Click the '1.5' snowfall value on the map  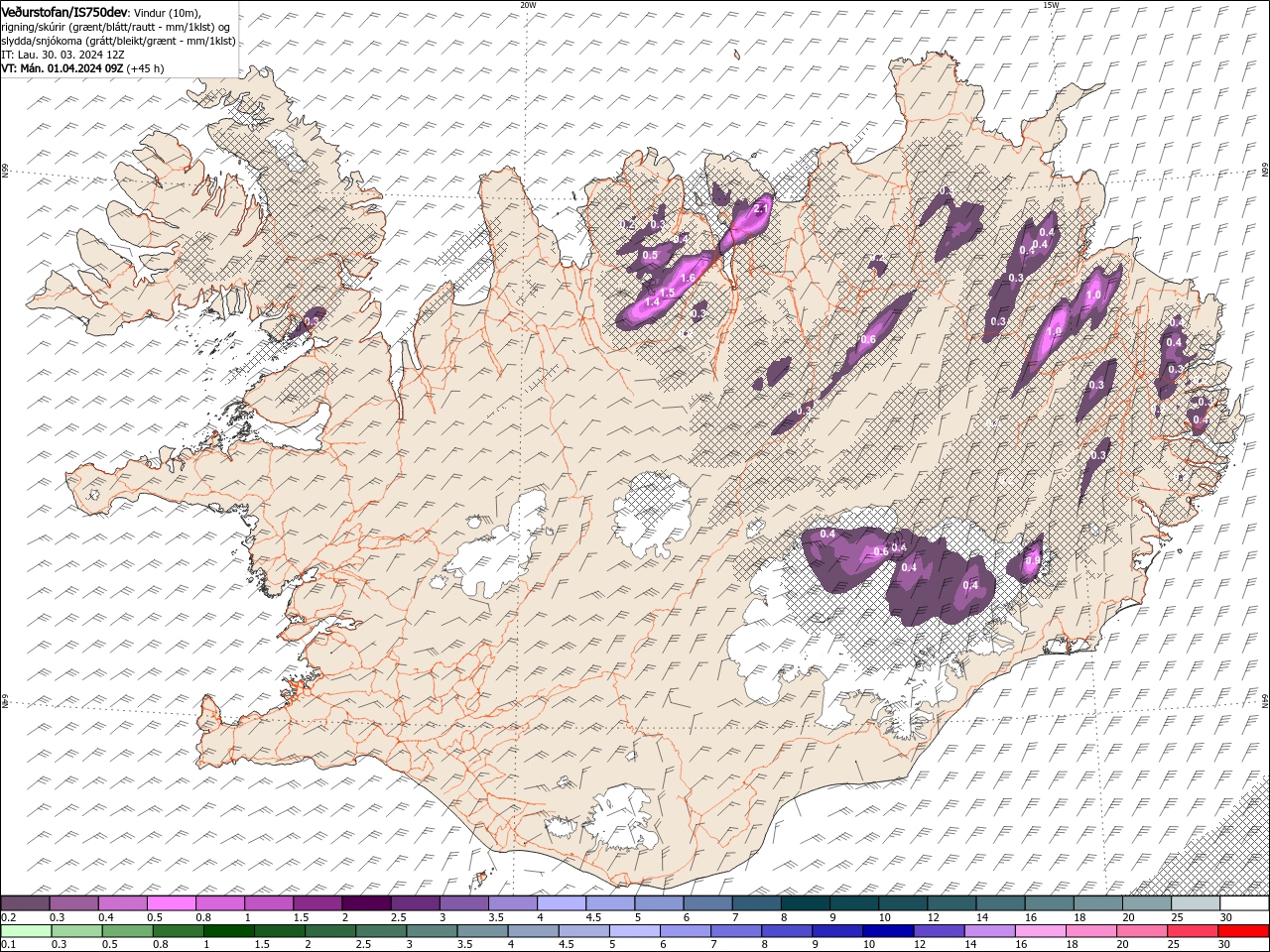(x=668, y=293)
